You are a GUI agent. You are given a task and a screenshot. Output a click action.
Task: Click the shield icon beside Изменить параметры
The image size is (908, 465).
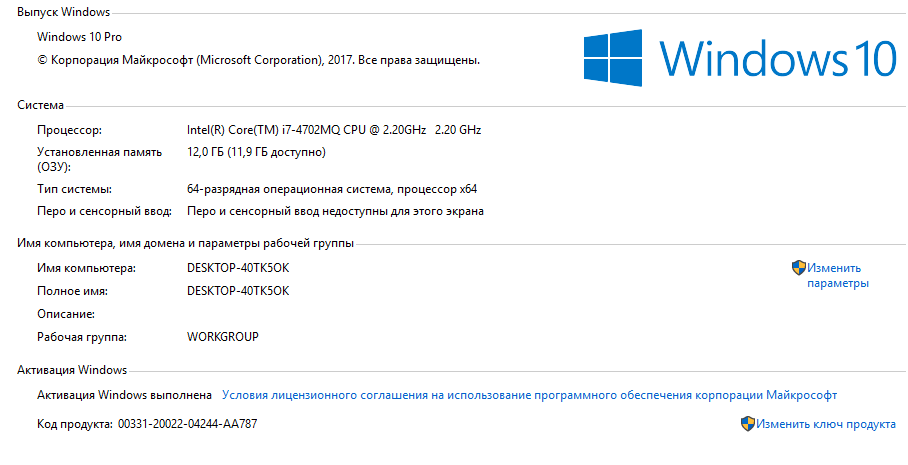[798, 268]
